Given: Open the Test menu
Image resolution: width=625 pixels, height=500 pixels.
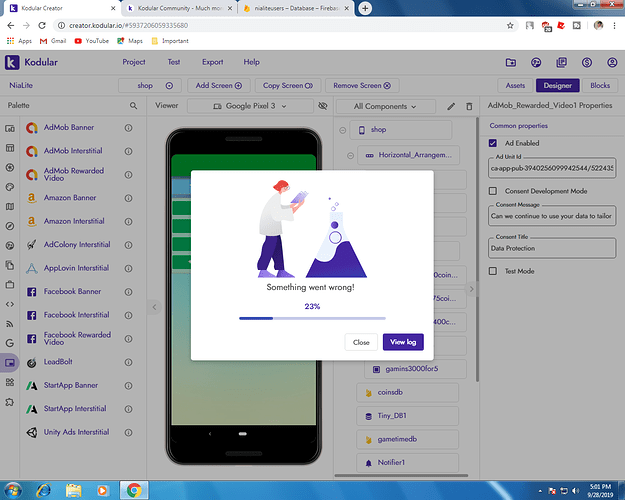Looking at the screenshot, I should [x=174, y=62].
